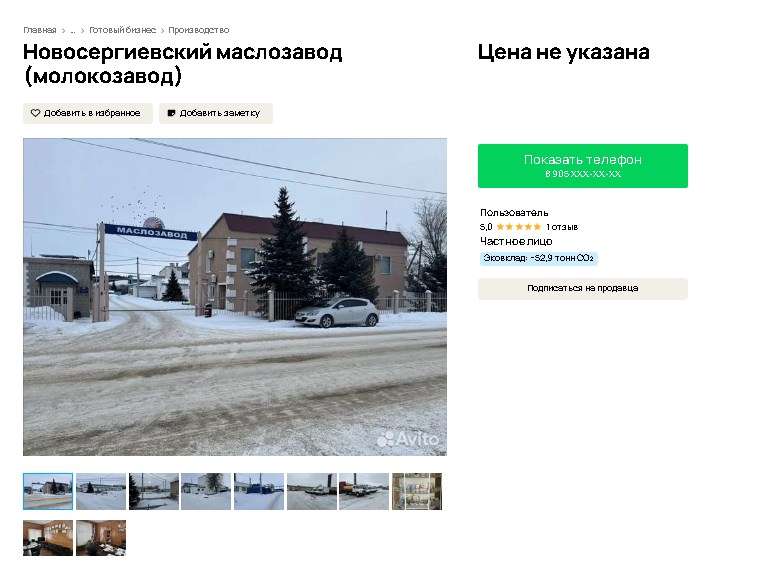
Task: Open the eighth thumbnail with the product shelf
Action: [x=417, y=491]
